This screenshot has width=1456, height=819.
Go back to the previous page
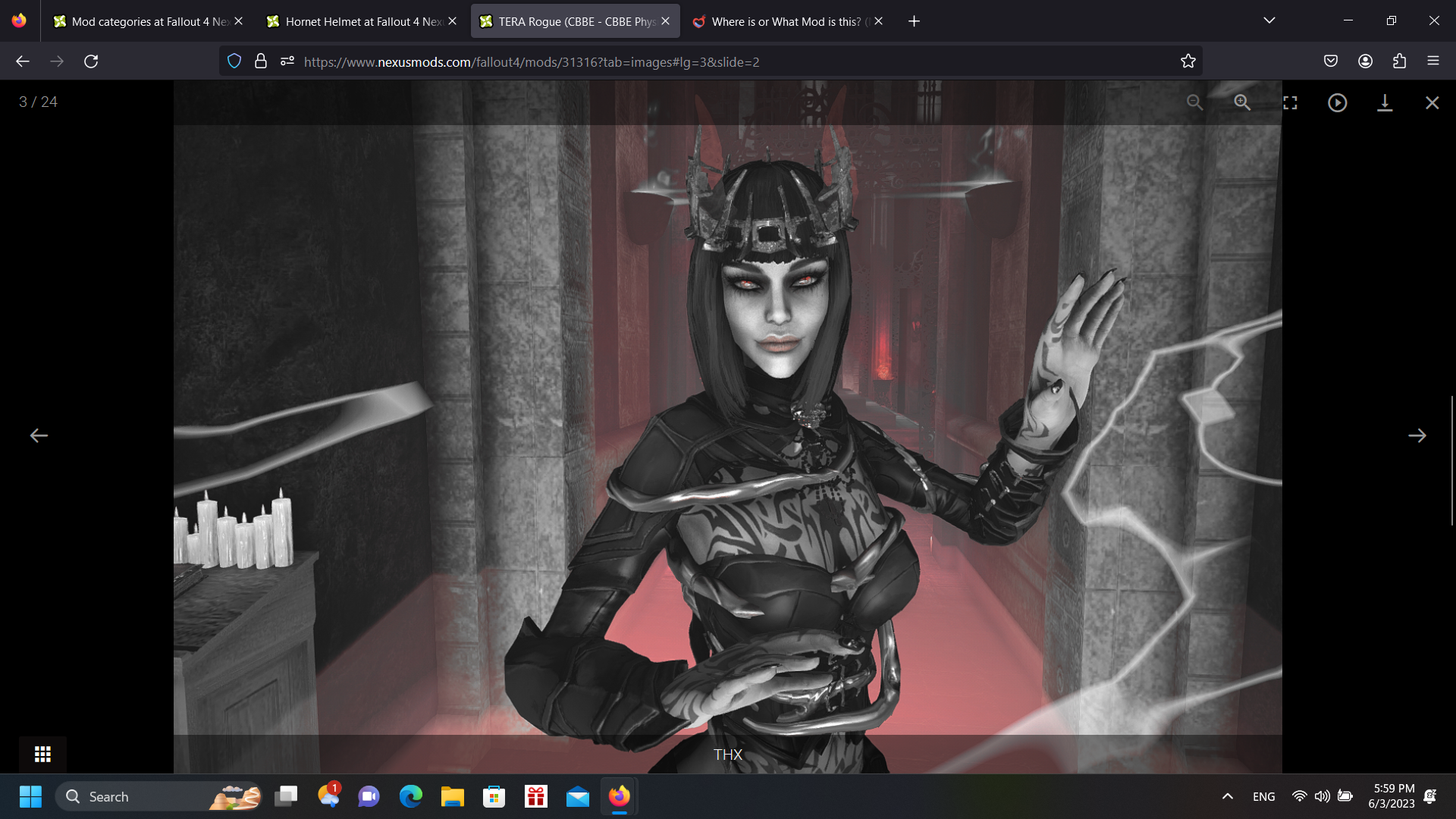click(23, 61)
